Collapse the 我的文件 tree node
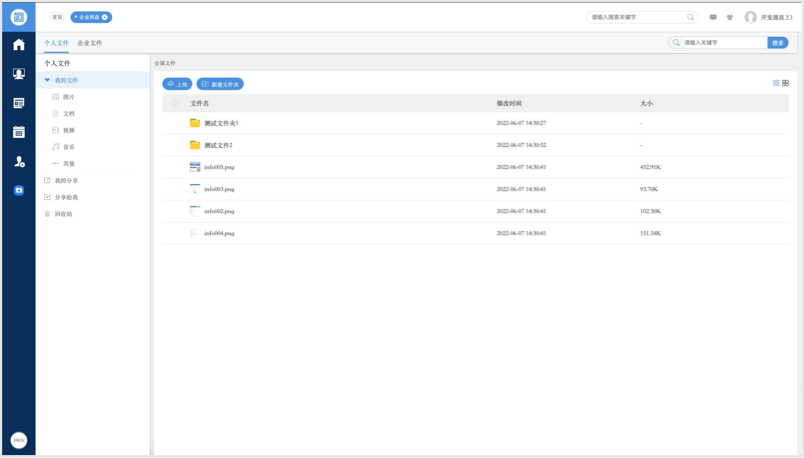 tap(47, 80)
